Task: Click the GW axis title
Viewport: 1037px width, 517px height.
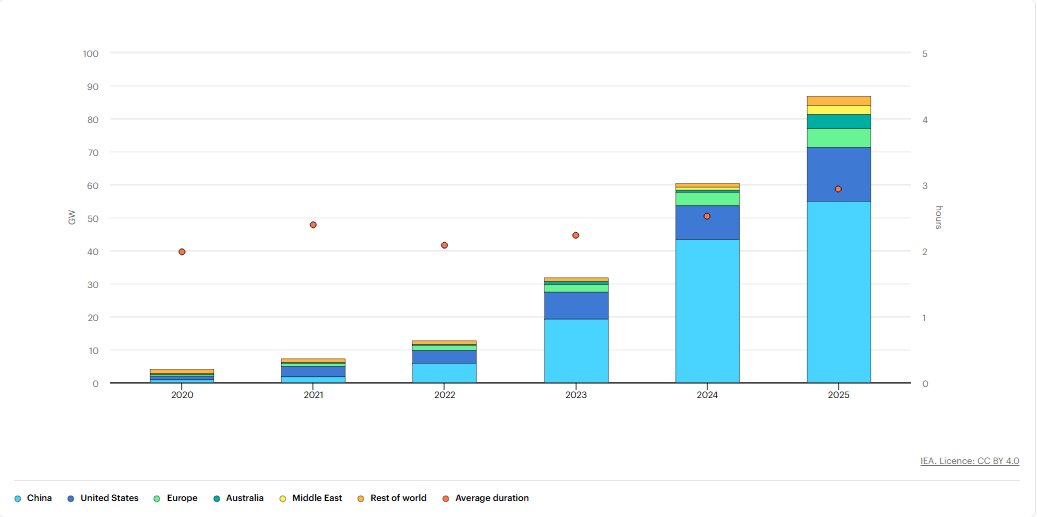Action: (x=72, y=217)
